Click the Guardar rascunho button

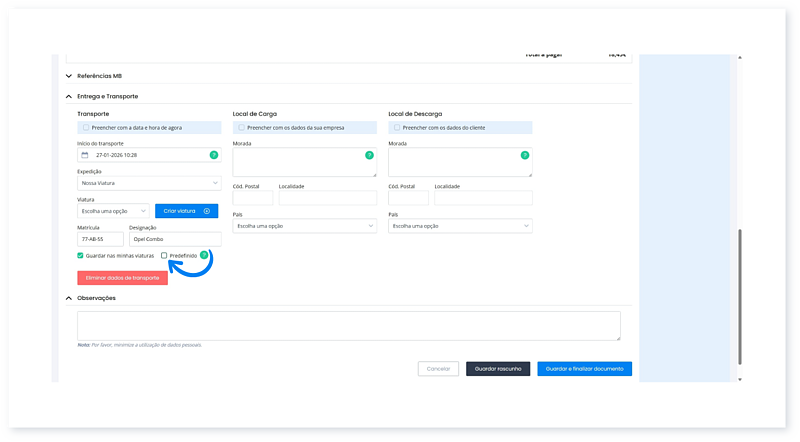point(497,369)
